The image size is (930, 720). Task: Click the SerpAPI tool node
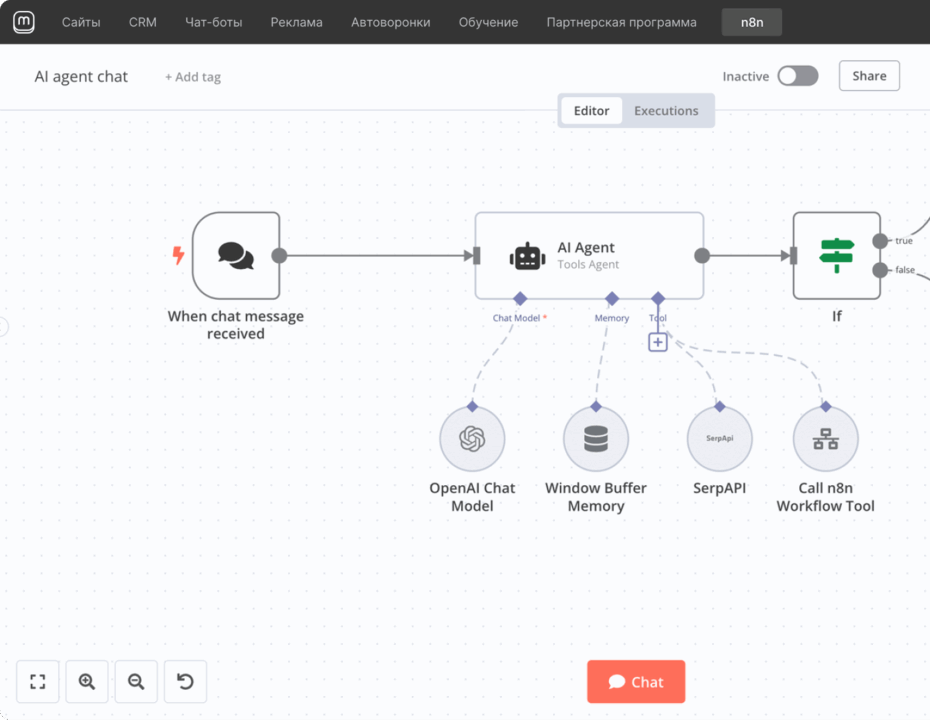(719, 439)
